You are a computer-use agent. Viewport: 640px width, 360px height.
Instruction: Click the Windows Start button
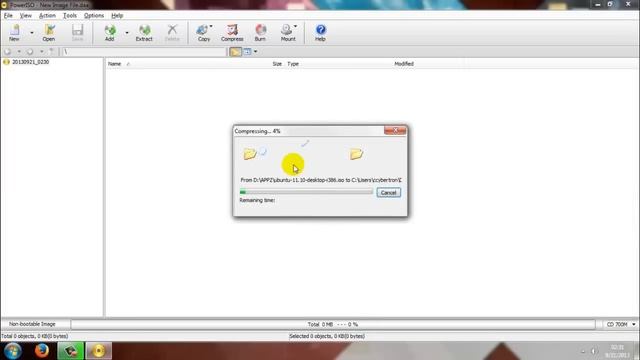click(x=13, y=351)
